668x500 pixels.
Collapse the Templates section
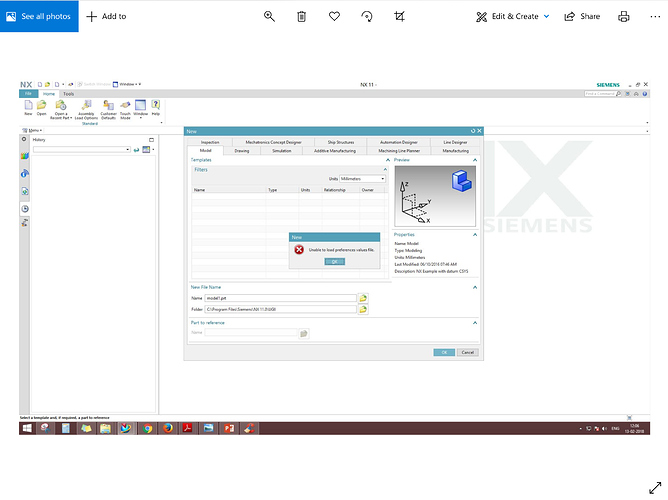coord(388,160)
